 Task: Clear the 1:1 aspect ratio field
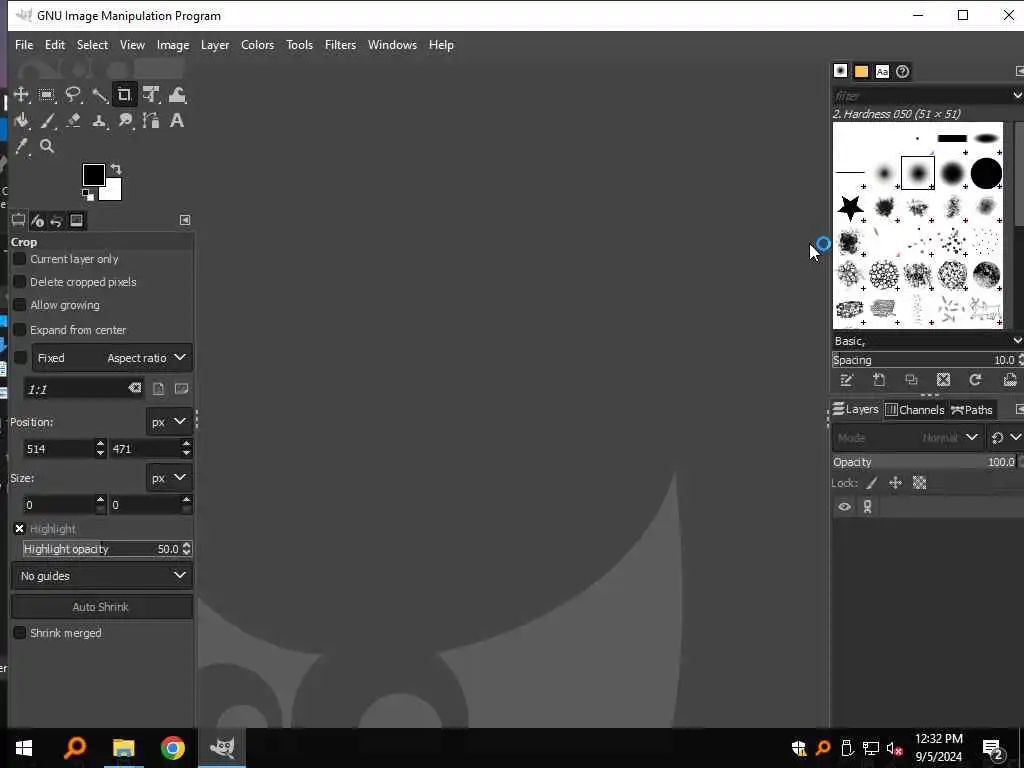(x=135, y=389)
